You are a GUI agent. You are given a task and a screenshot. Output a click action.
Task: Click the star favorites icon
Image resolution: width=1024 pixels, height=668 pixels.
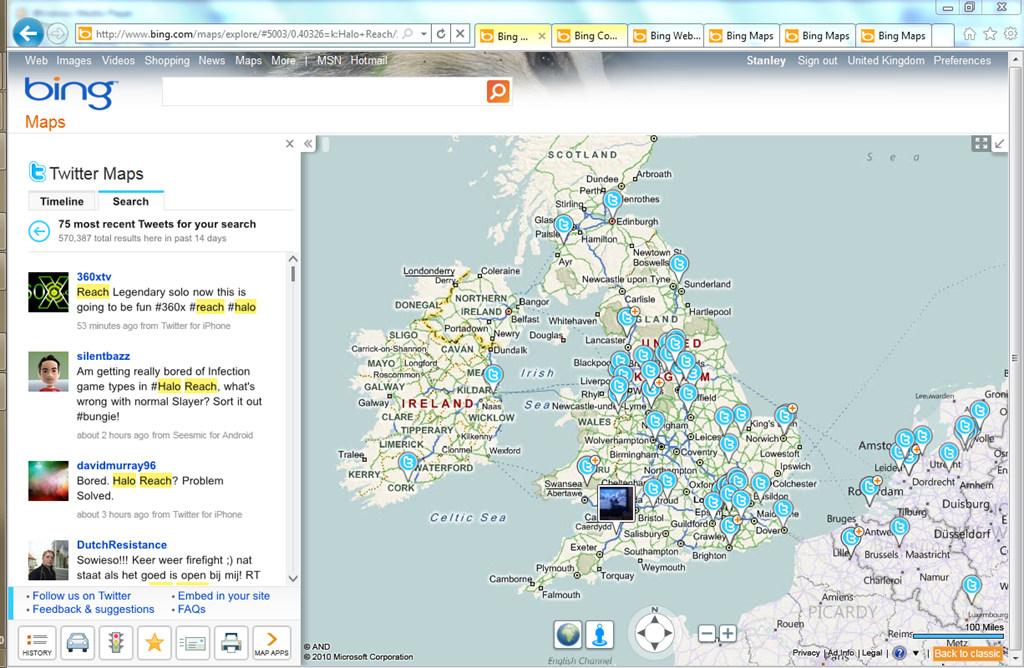(x=154, y=642)
